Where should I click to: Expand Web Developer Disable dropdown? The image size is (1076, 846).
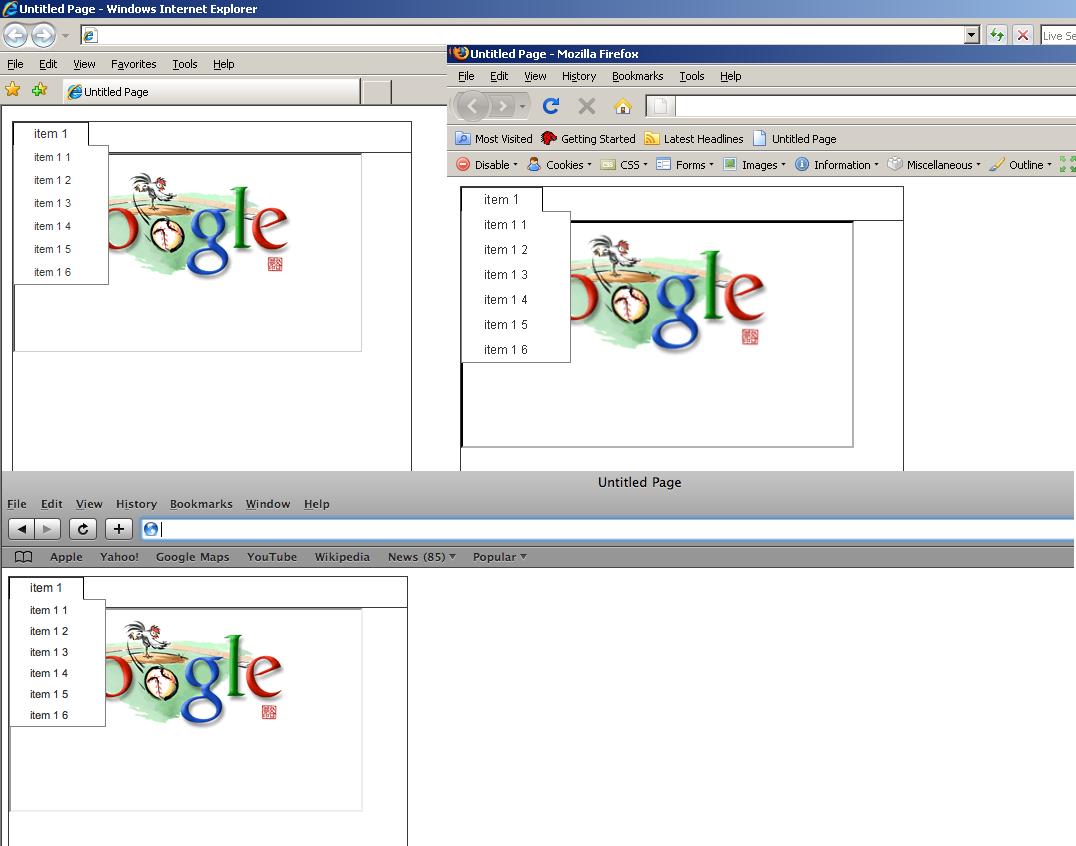coord(487,165)
